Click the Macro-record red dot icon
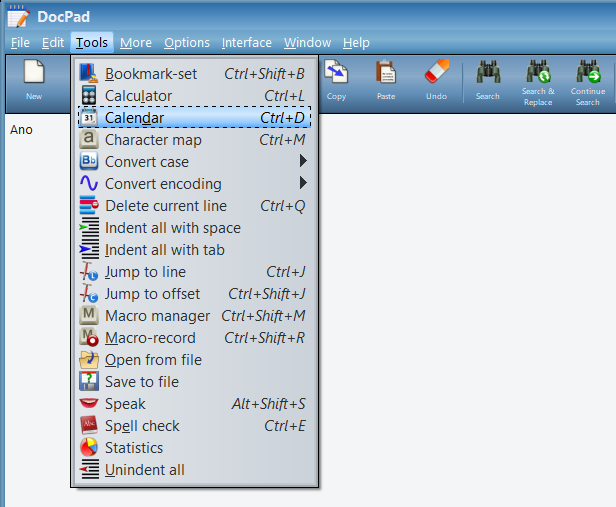The width and height of the screenshot is (616, 507). click(89, 337)
